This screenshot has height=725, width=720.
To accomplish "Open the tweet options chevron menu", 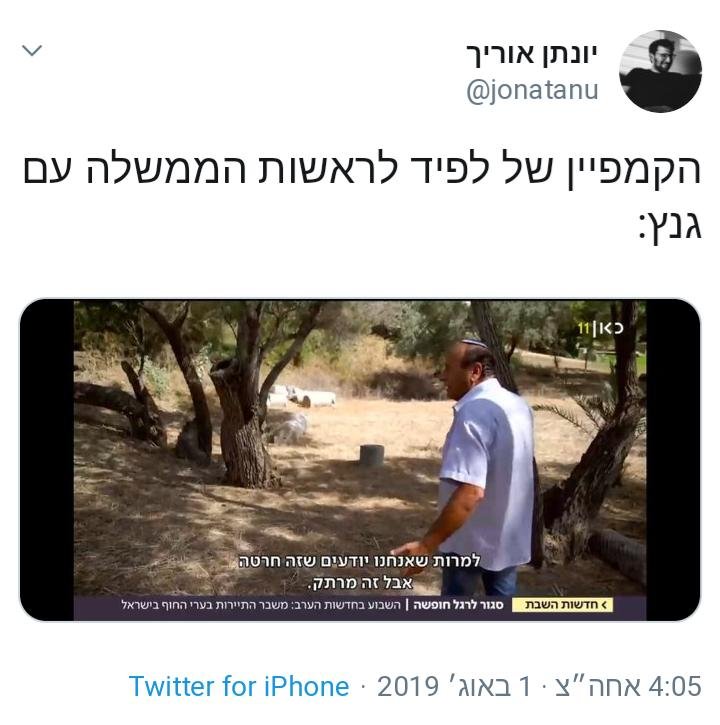I will tap(32, 50).
